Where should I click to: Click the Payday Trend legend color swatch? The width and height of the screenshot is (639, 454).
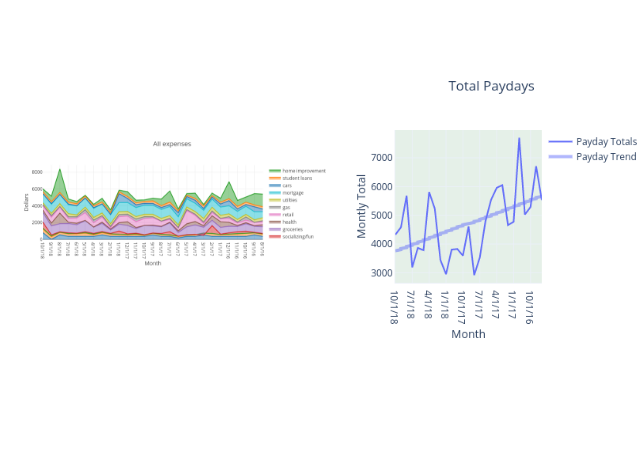[560, 157]
